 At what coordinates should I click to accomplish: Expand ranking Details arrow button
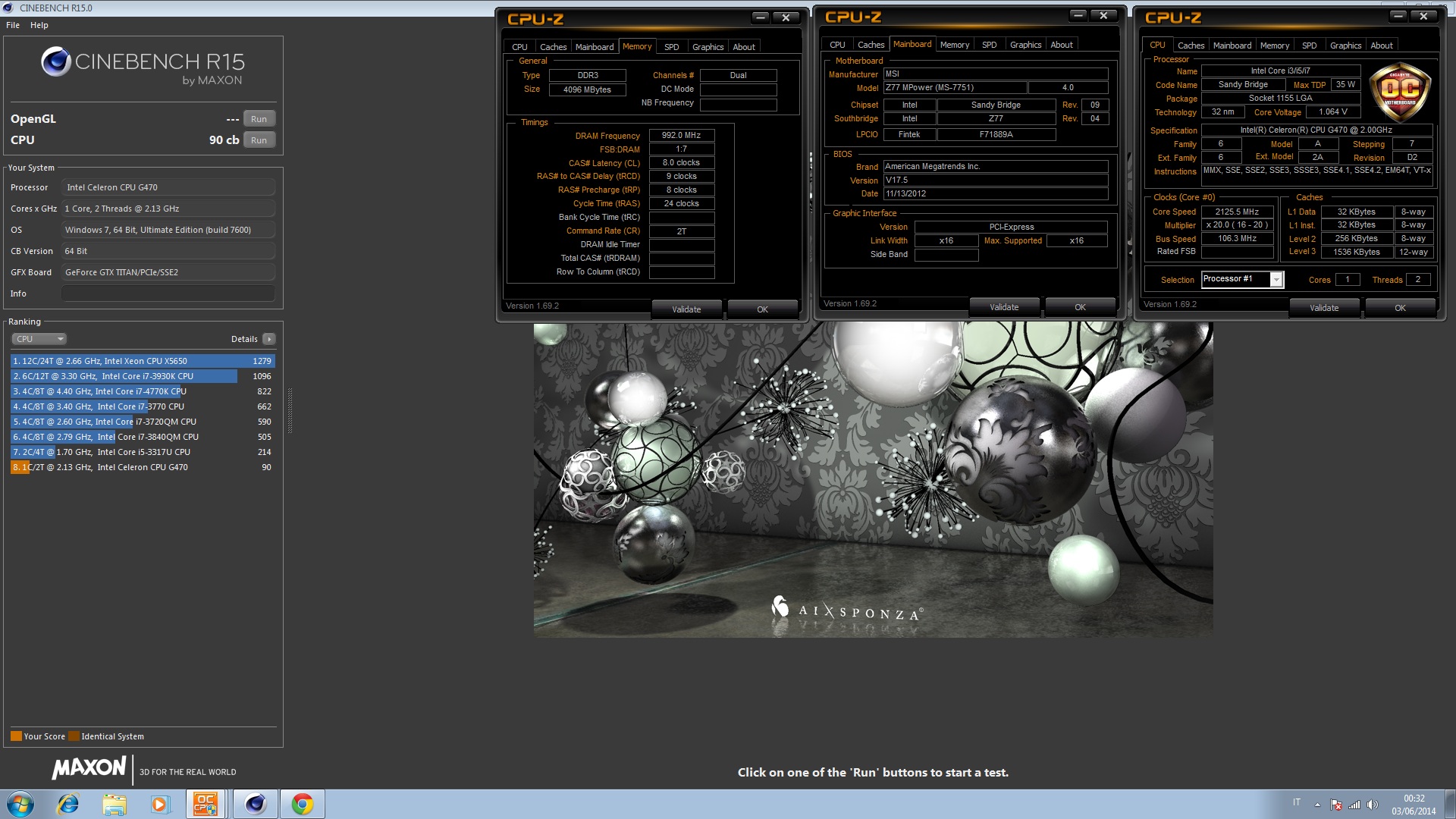click(x=269, y=339)
